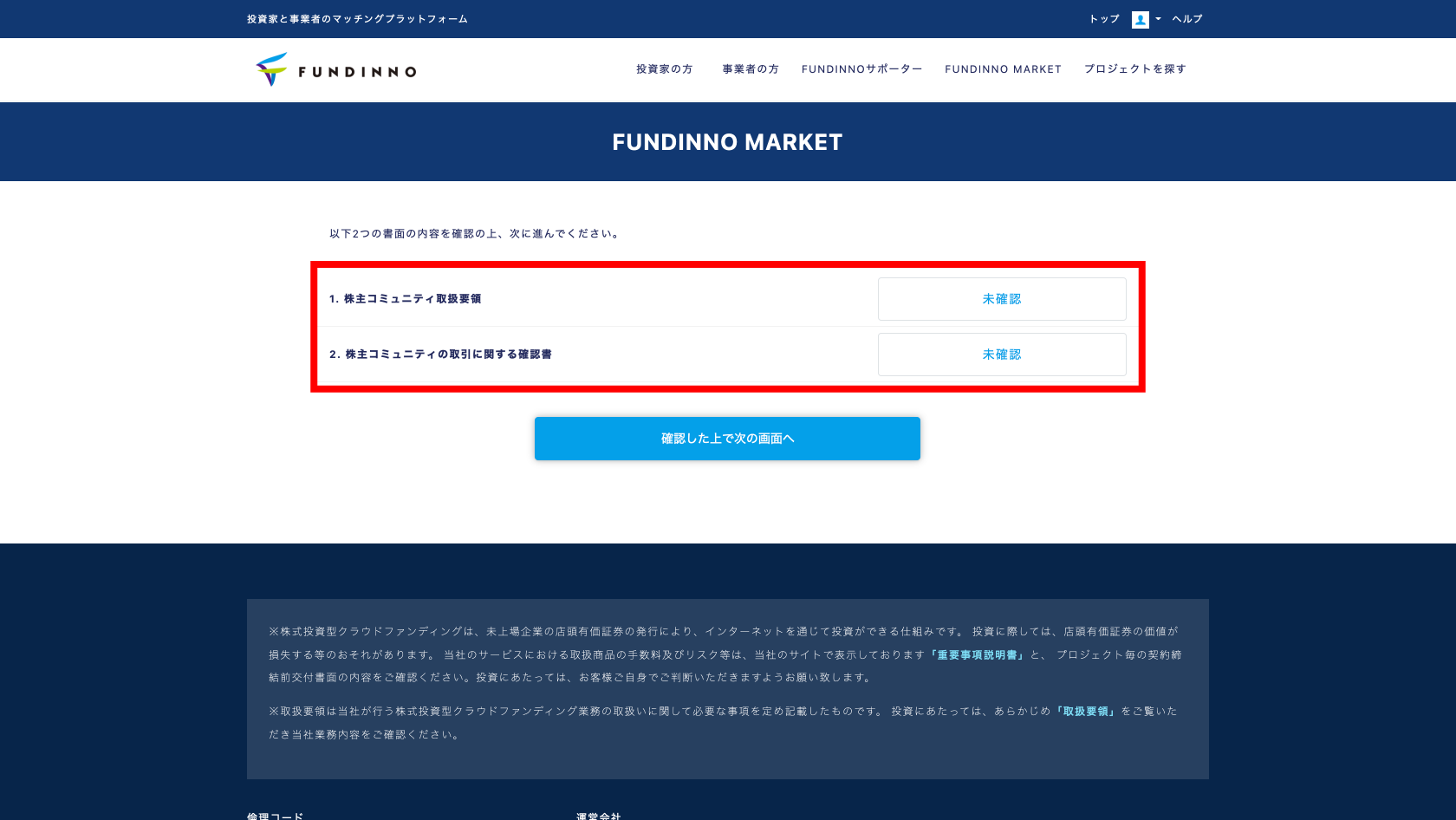Select 事業者の方 in the navigation
This screenshot has width=1456, height=820.
[751, 69]
